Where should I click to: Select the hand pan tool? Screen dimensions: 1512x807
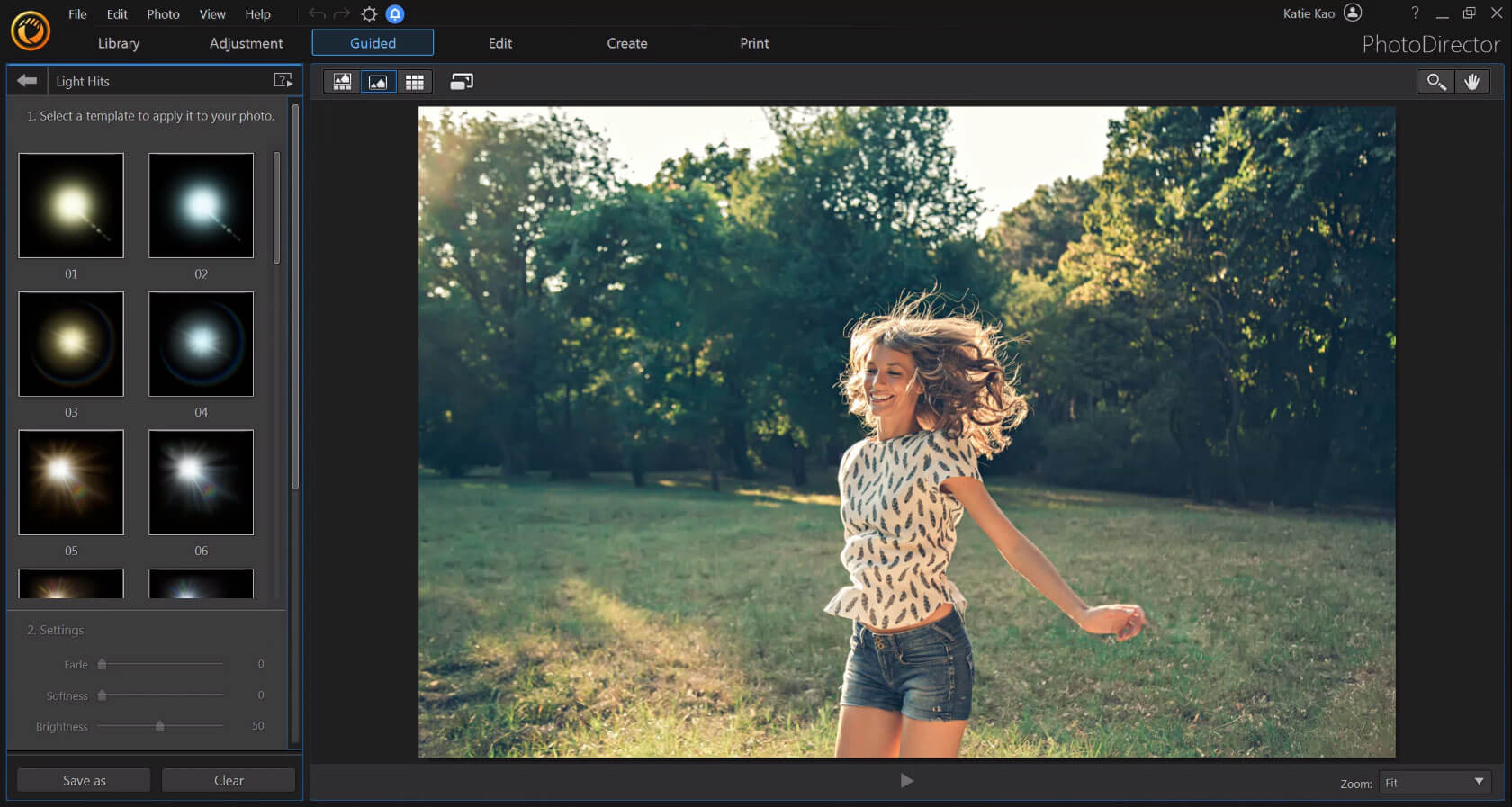[1472, 82]
